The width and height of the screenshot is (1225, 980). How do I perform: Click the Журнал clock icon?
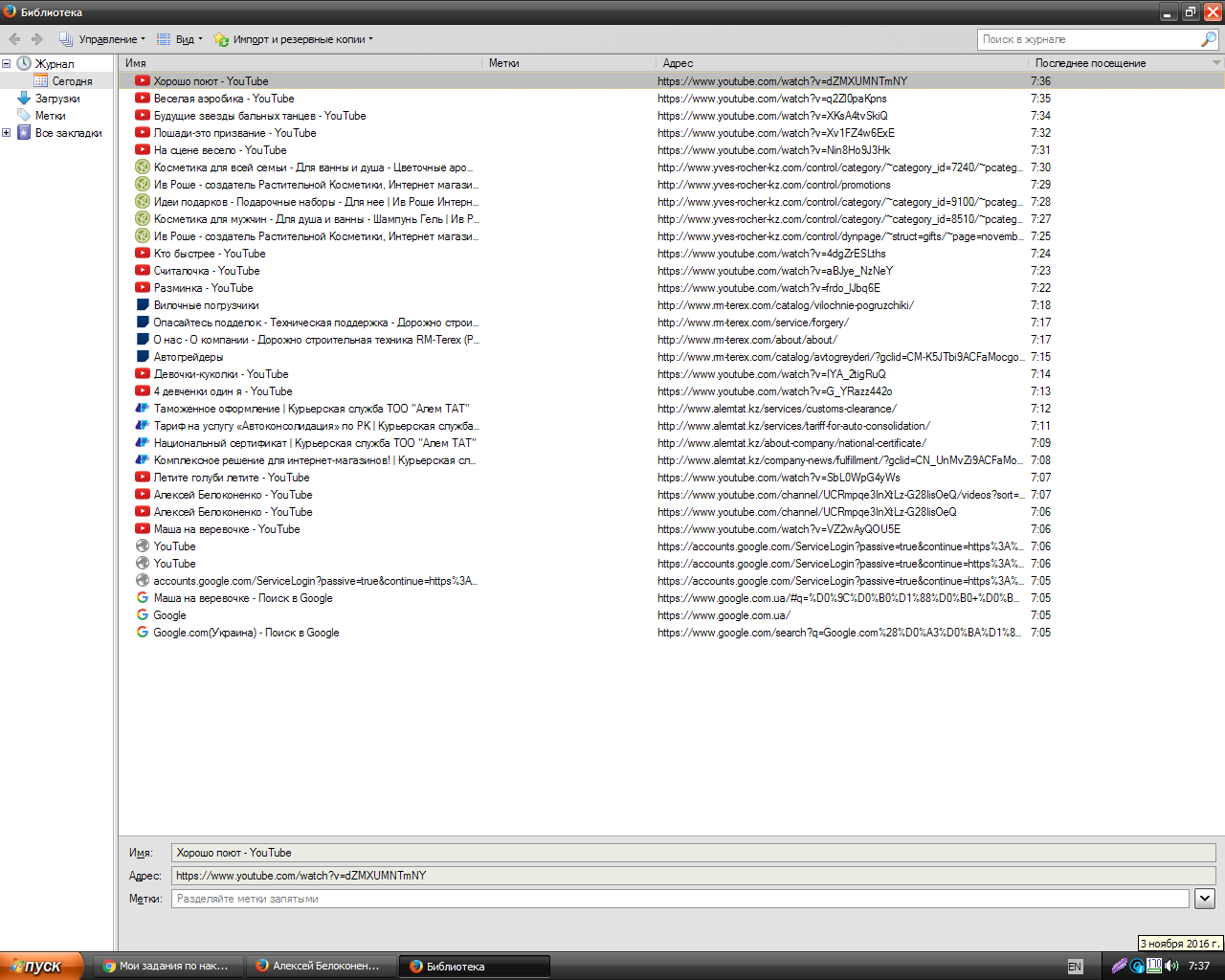(x=24, y=64)
